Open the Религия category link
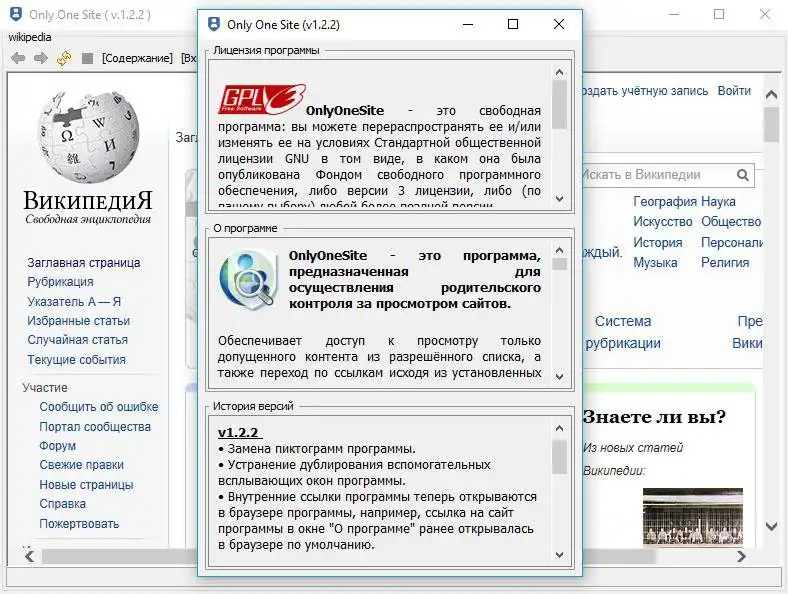Viewport: 788px width, 594px height. tap(725, 263)
